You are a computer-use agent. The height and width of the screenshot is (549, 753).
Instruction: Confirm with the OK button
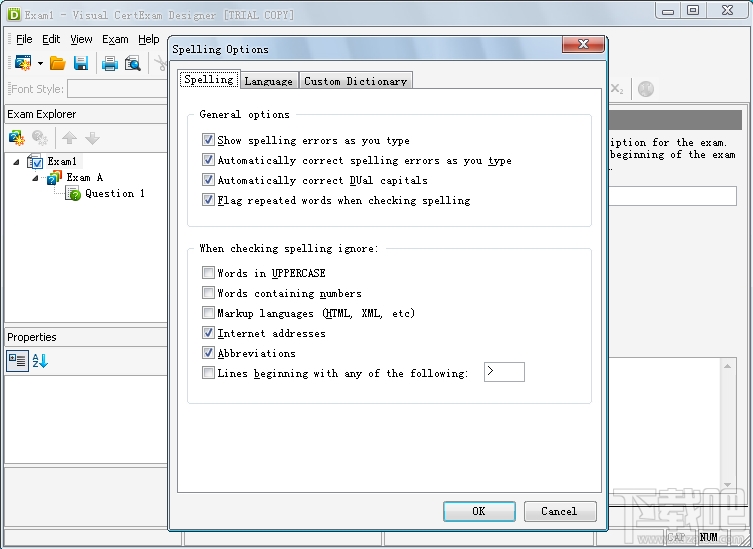tap(479, 512)
